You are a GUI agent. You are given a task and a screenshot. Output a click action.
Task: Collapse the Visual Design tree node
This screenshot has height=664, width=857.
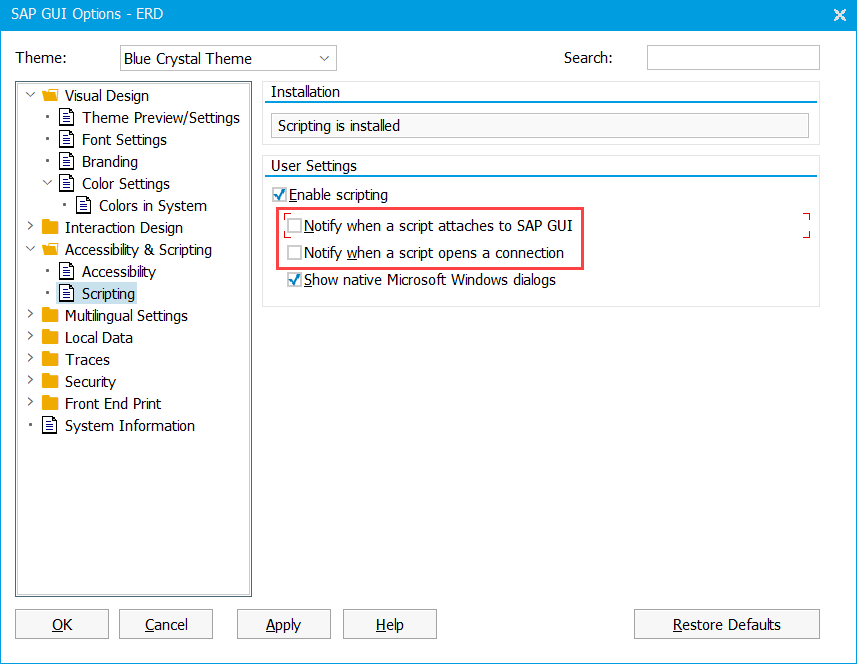click(x=31, y=95)
